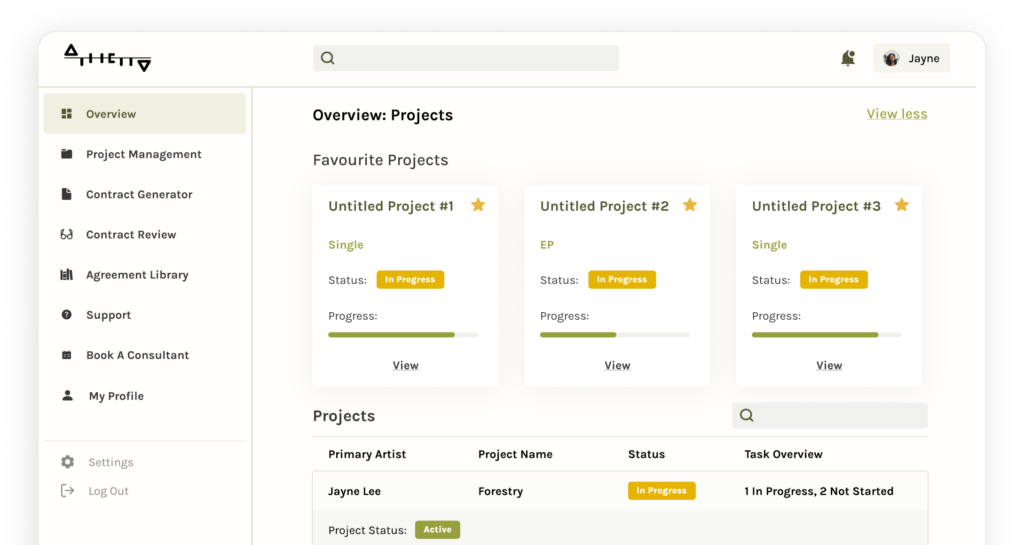Image resolution: width=1024 pixels, height=545 pixels.
Task: Click View under Untitled Project #2
Action: (617, 365)
